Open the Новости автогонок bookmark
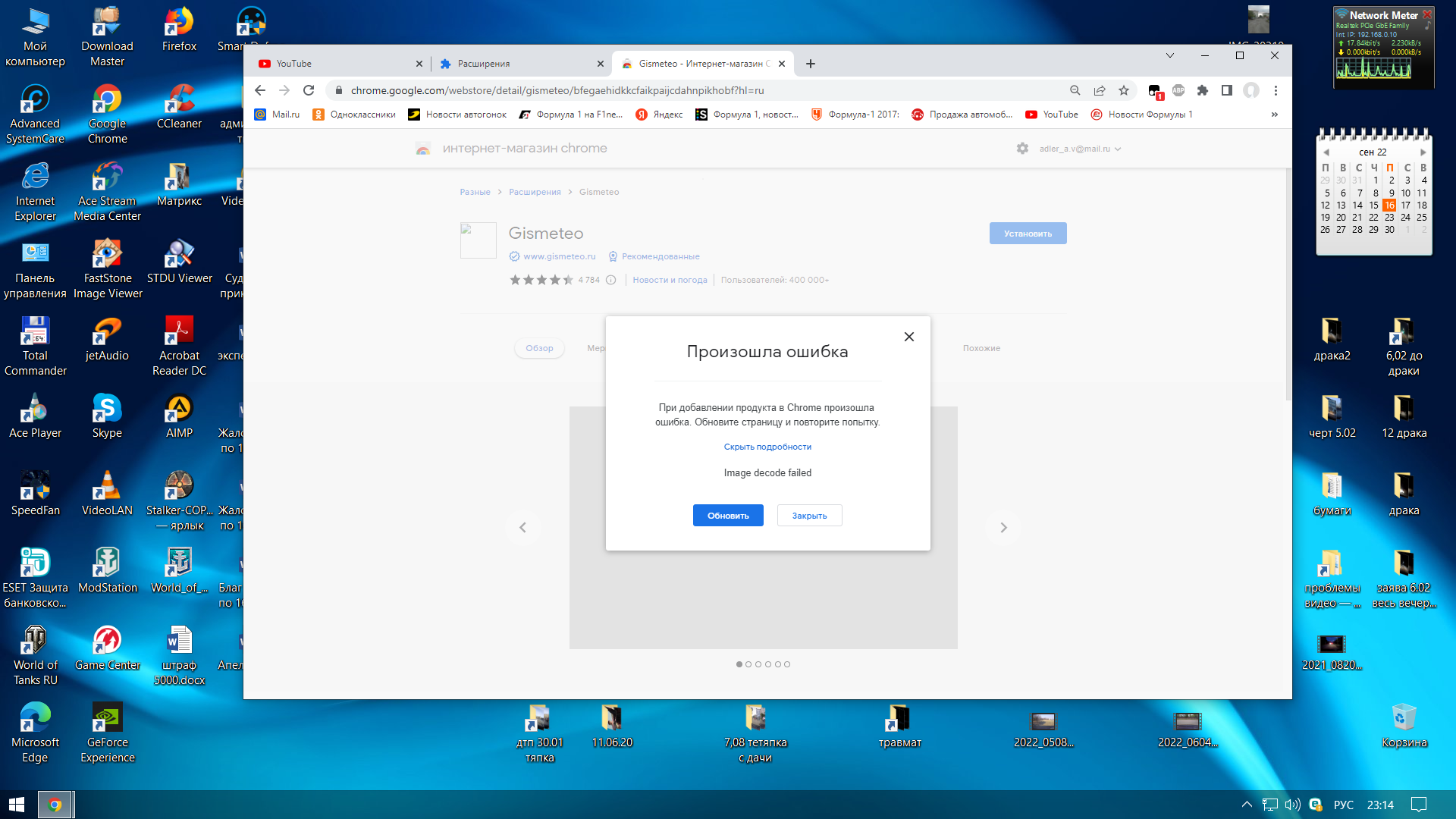Viewport: 1456px width, 819px height. tap(457, 115)
